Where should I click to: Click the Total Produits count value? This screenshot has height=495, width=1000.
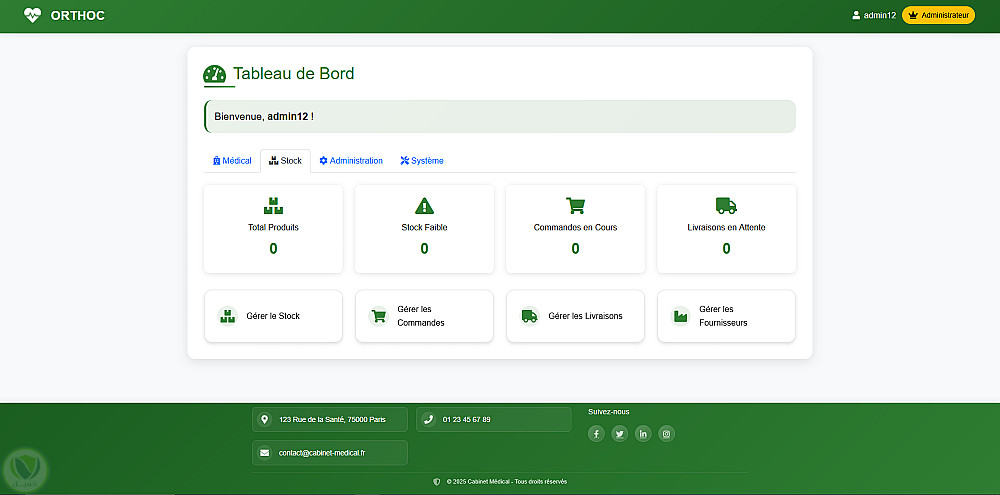[x=273, y=249]
